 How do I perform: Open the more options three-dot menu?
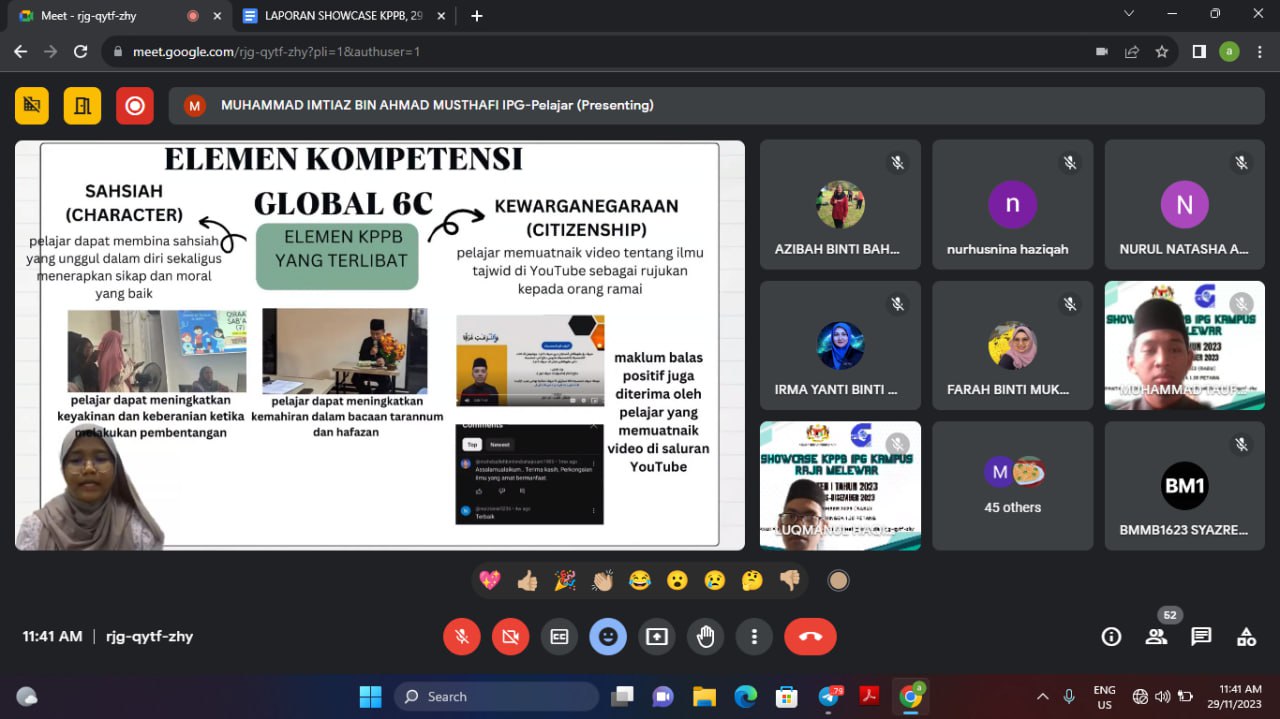[x=754, y=637]
